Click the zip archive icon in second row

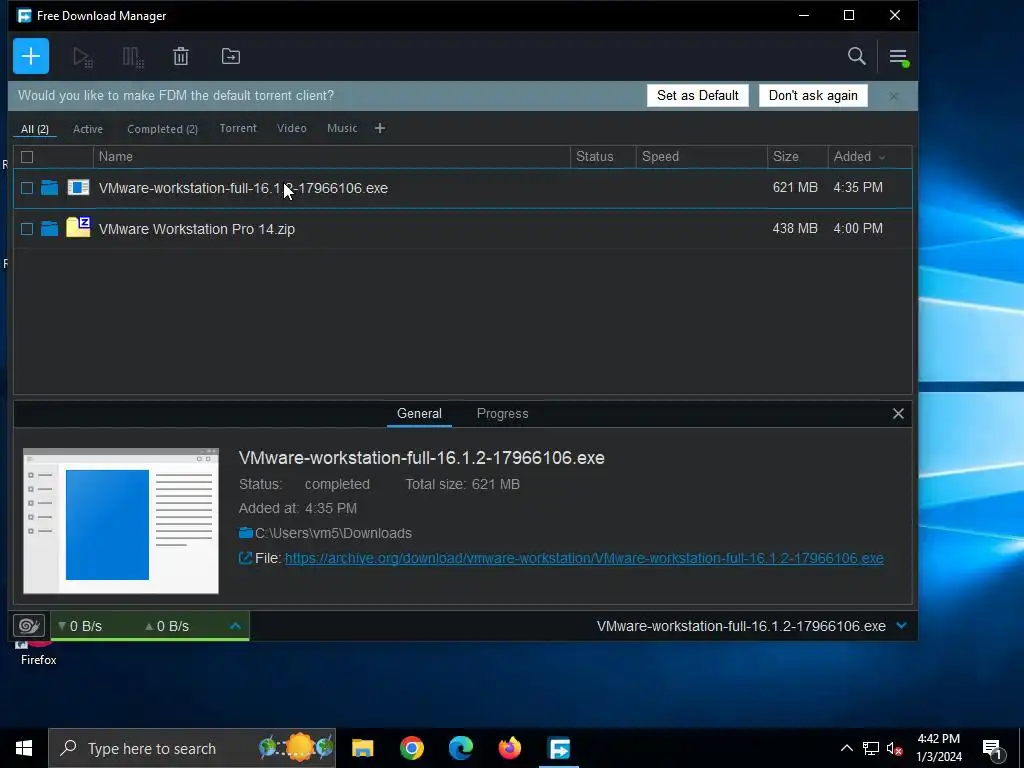78,227
